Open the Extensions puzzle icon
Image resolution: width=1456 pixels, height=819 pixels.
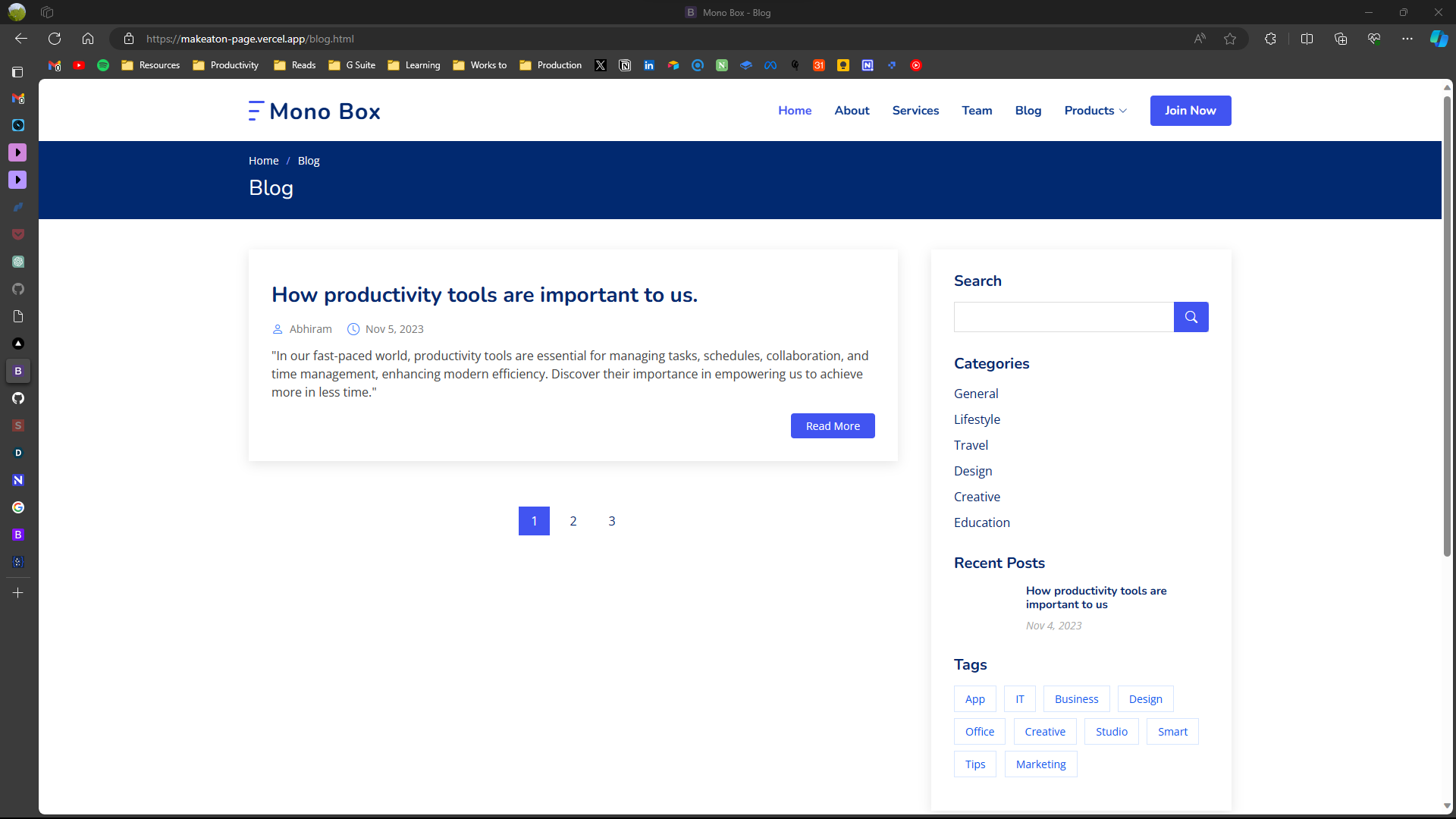click(x=1270, y=39)
